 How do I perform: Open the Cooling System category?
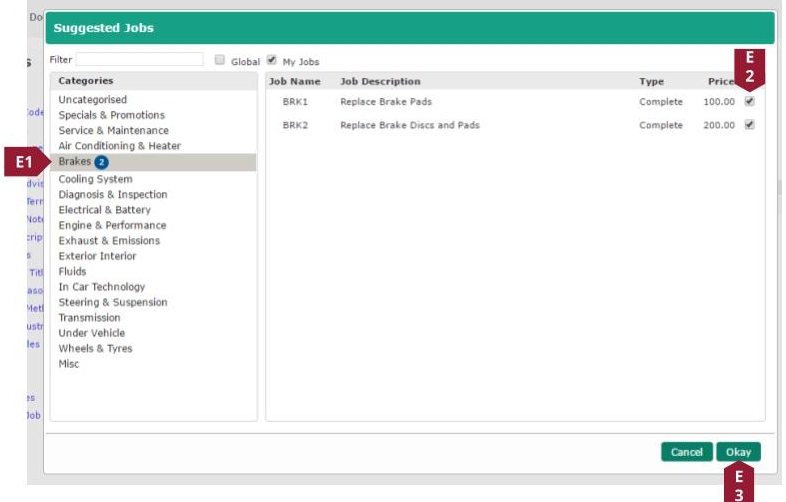coord(95,179)
